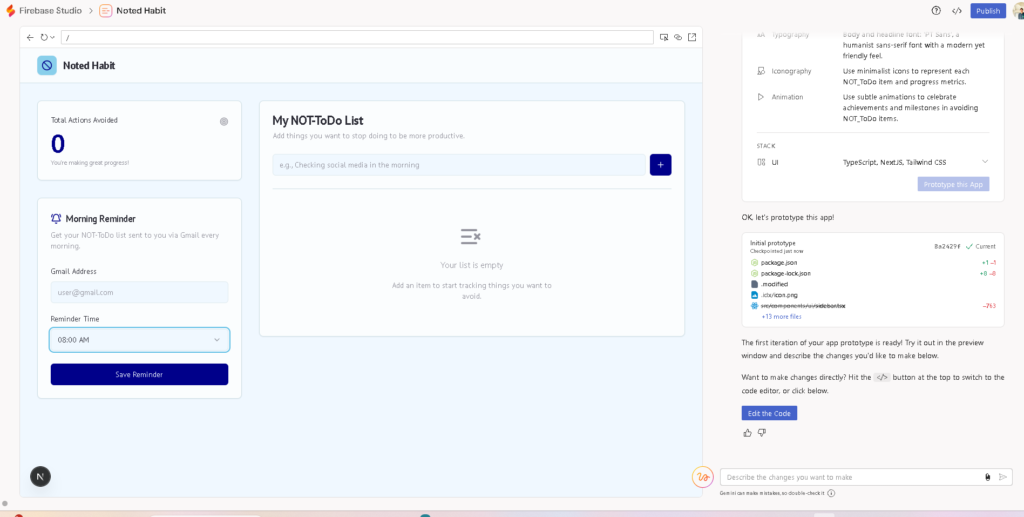1024x517 pixels.
Task: Send the prompt with arrow icon
Action: tap(1004, 477)
